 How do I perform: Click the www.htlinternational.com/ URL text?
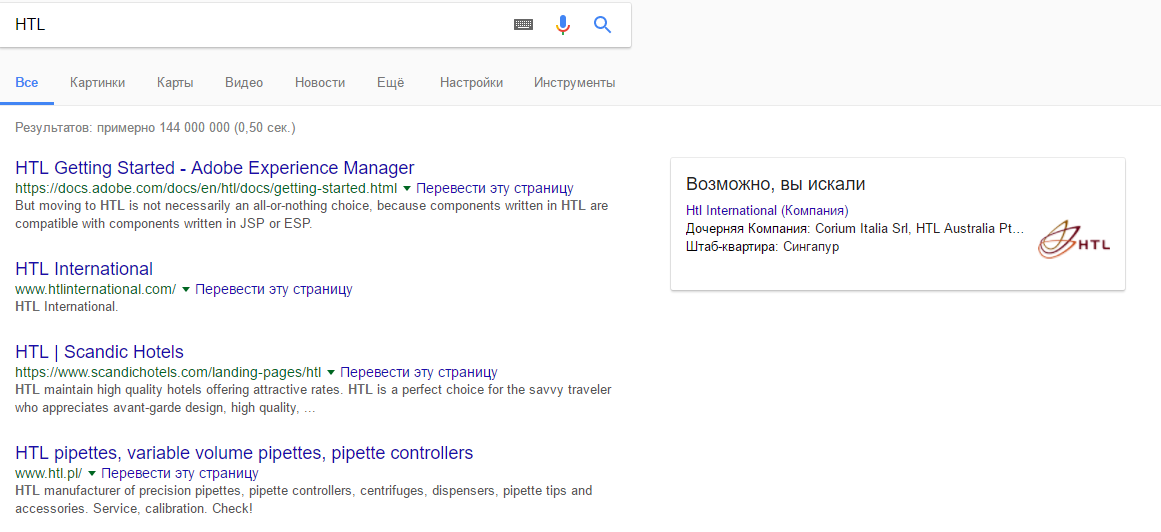(96, 290)
